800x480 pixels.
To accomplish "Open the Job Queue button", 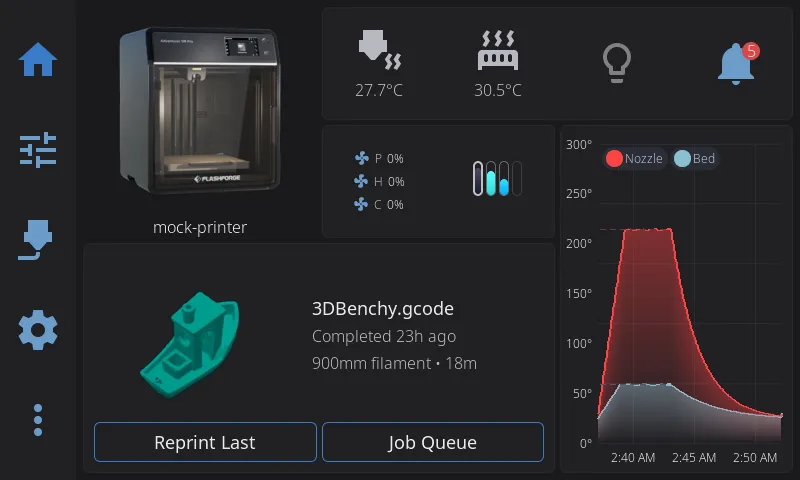I will tap(433, 442).
